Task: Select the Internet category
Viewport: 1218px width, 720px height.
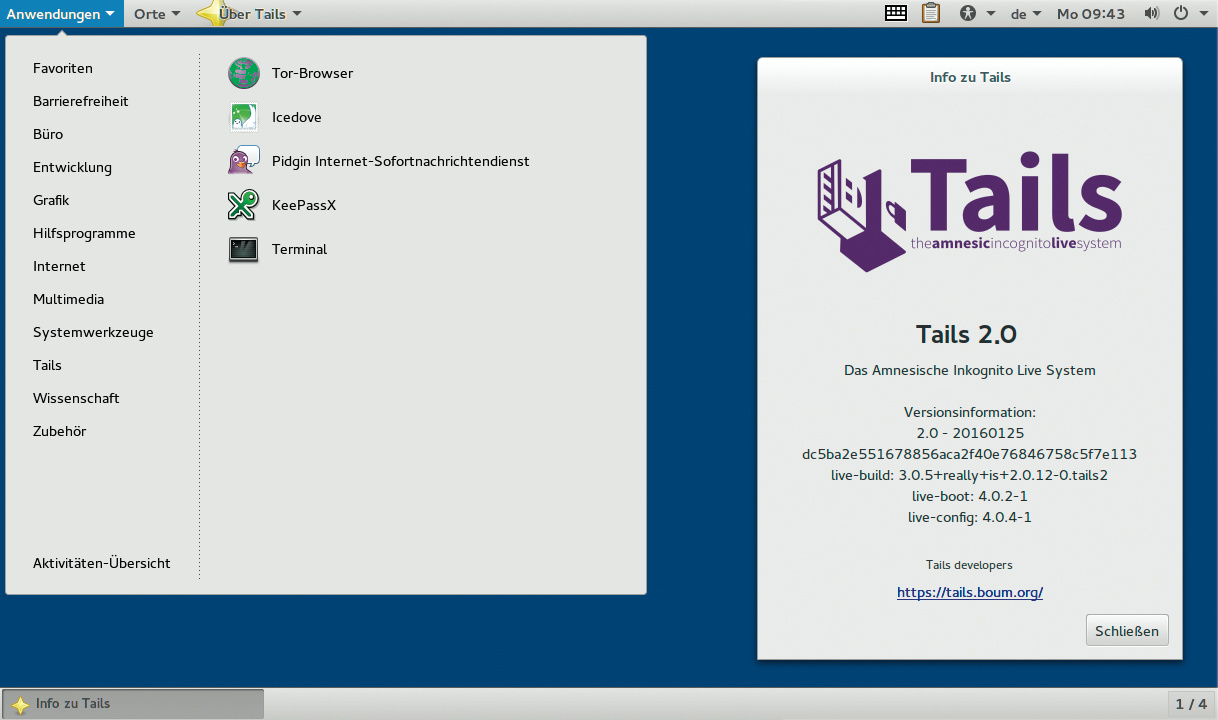Action: pyautogui.click(x=59, y=266)
